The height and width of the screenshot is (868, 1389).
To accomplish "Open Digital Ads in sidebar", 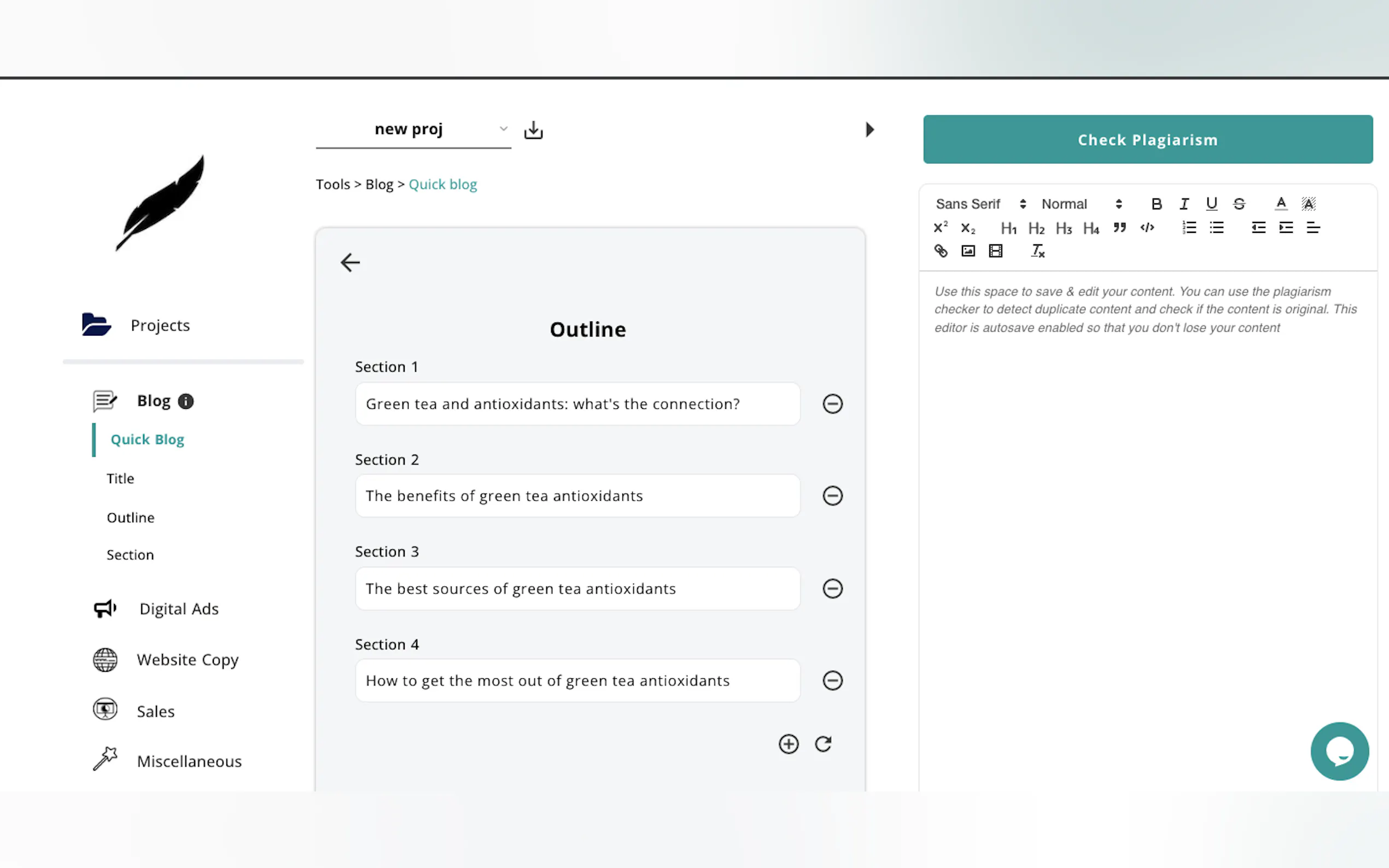I will click(179, 608).
